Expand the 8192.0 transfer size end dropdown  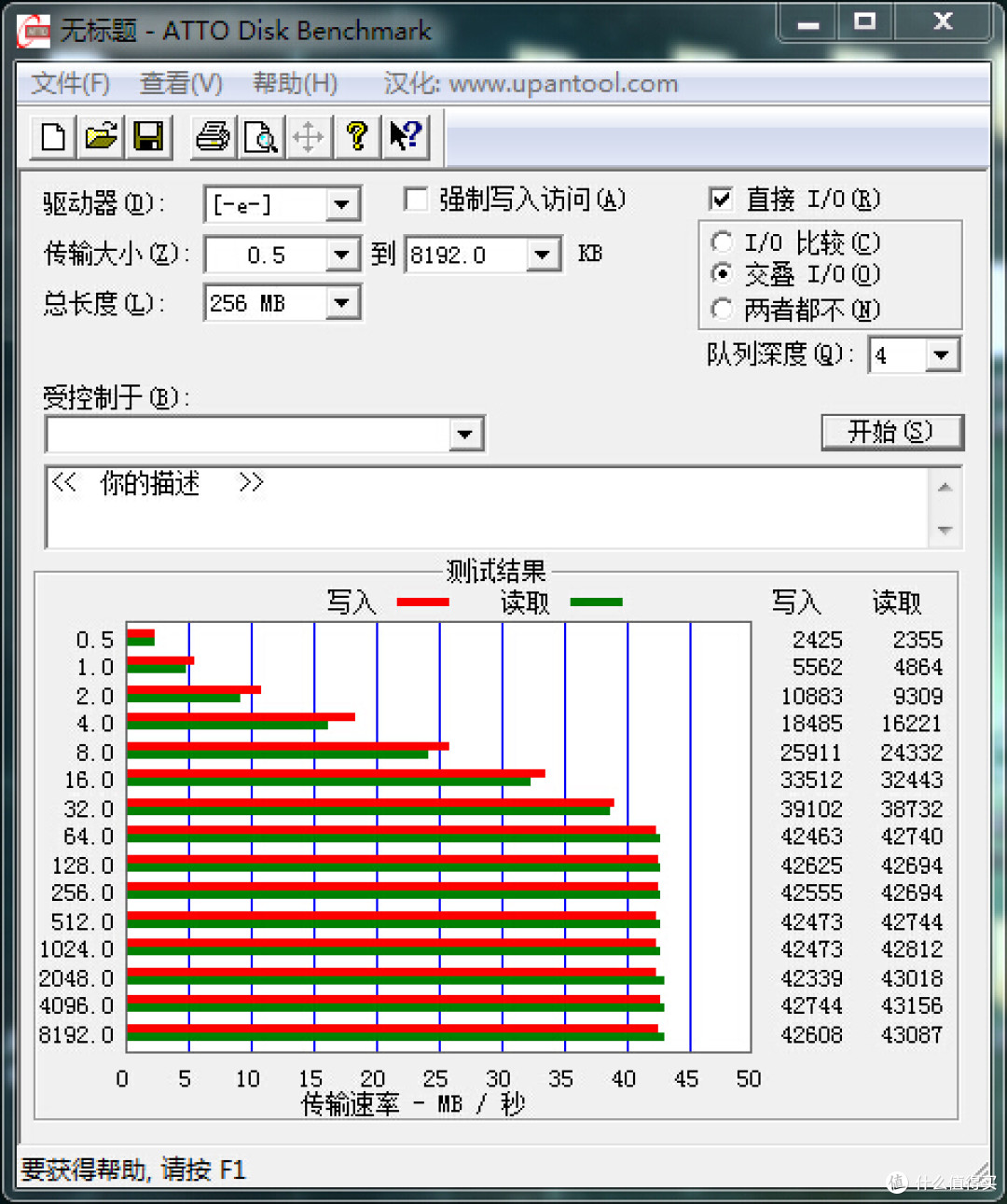click(543, 255)
